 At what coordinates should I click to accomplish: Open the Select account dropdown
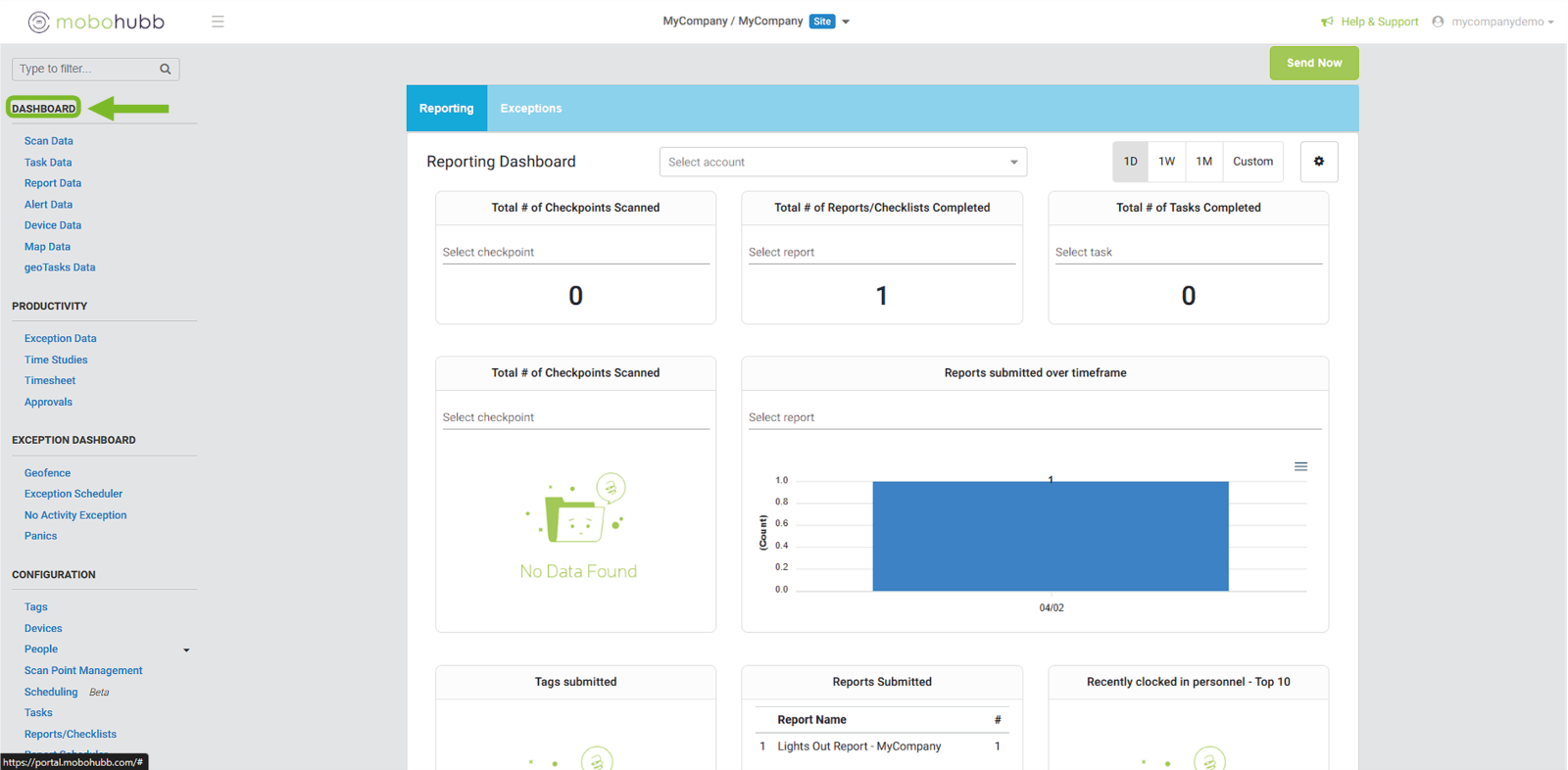(x=842, y=162)
